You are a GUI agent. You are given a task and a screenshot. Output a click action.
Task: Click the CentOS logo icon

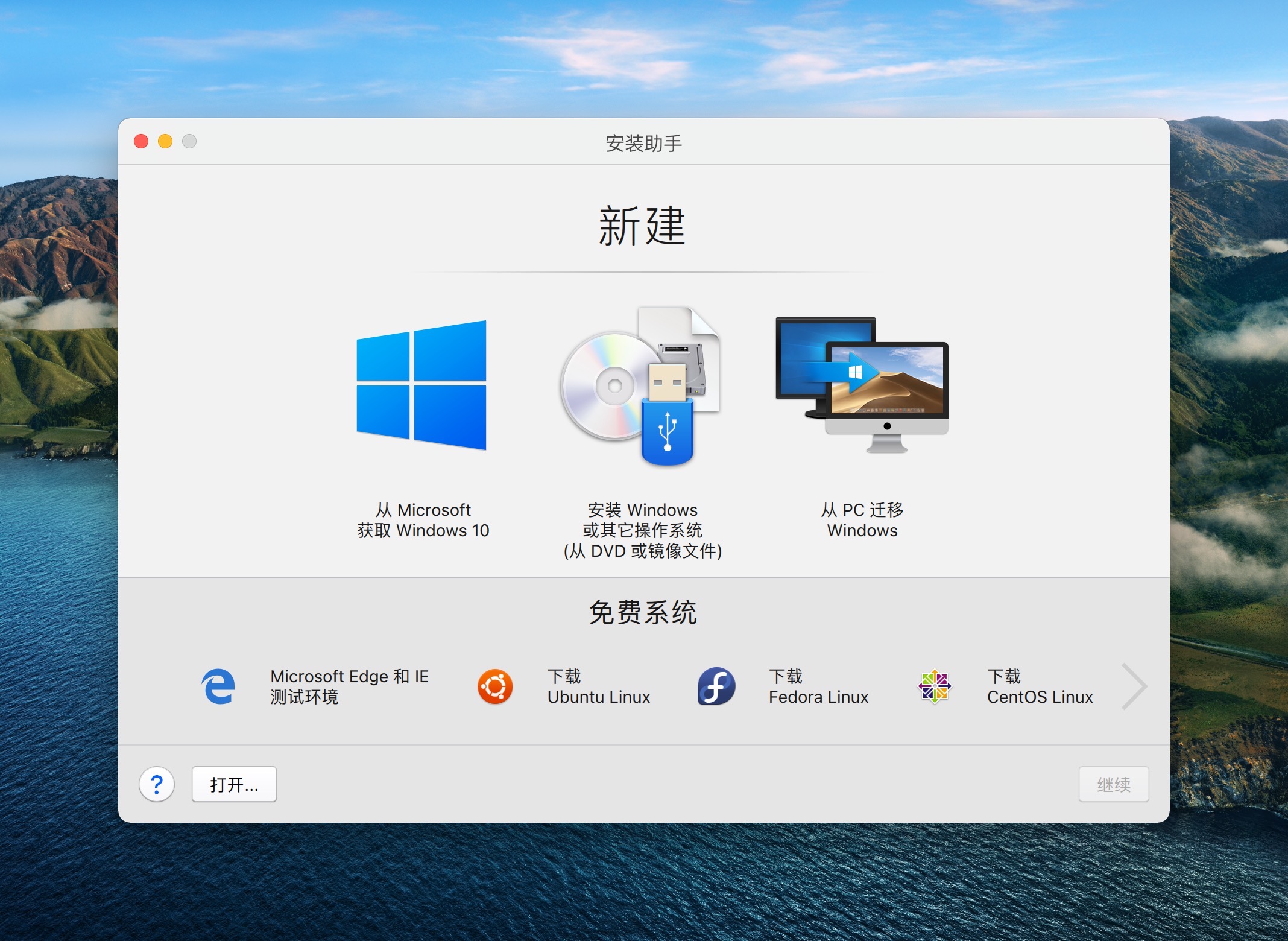click(935, 686)
